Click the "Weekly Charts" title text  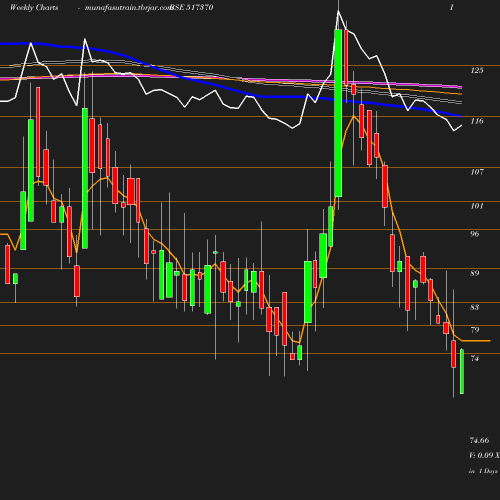34,7
